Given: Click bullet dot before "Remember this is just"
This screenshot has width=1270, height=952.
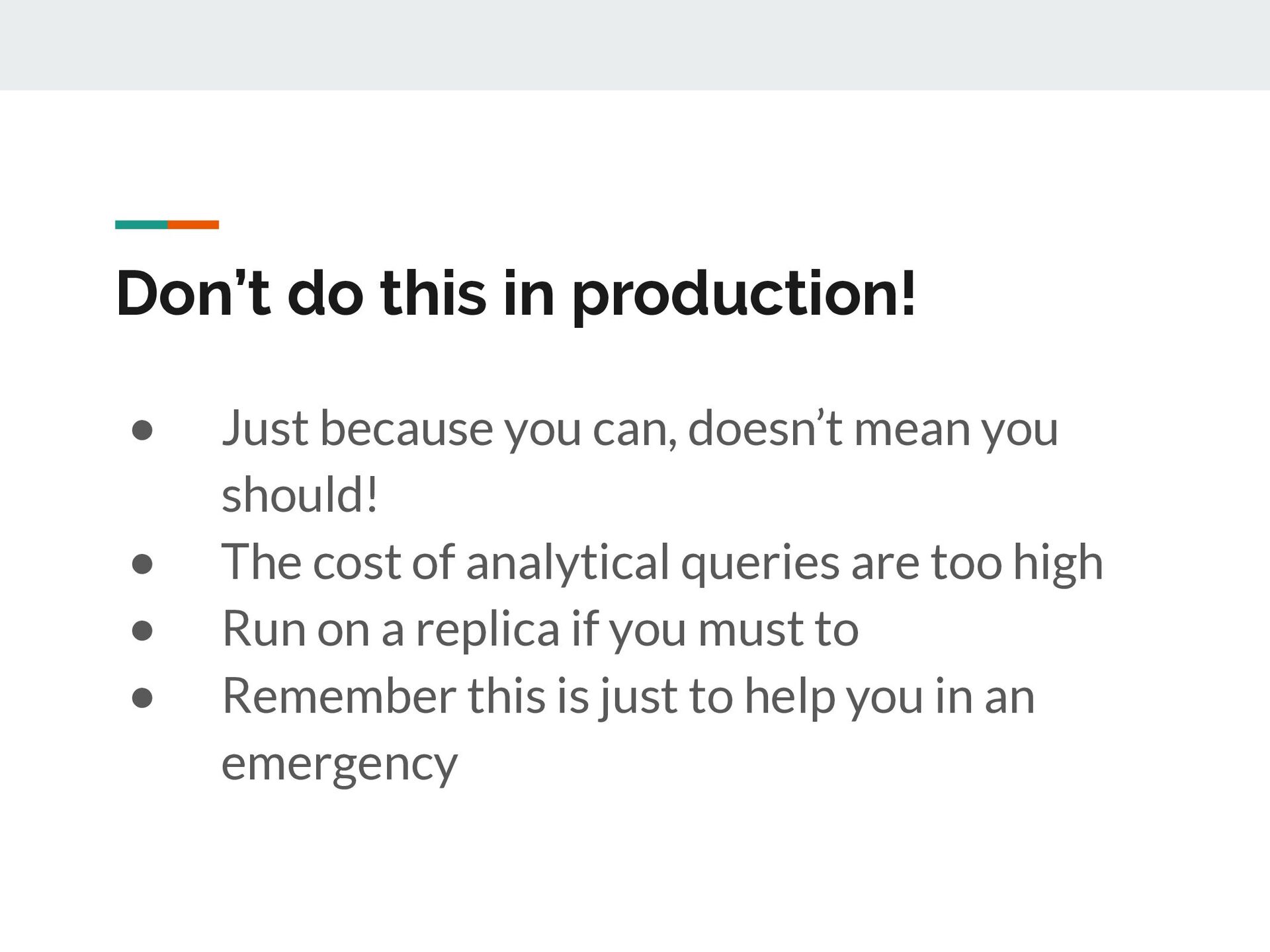Looking at the screenshot, I should pyautogui.click(x=142, y=697).
